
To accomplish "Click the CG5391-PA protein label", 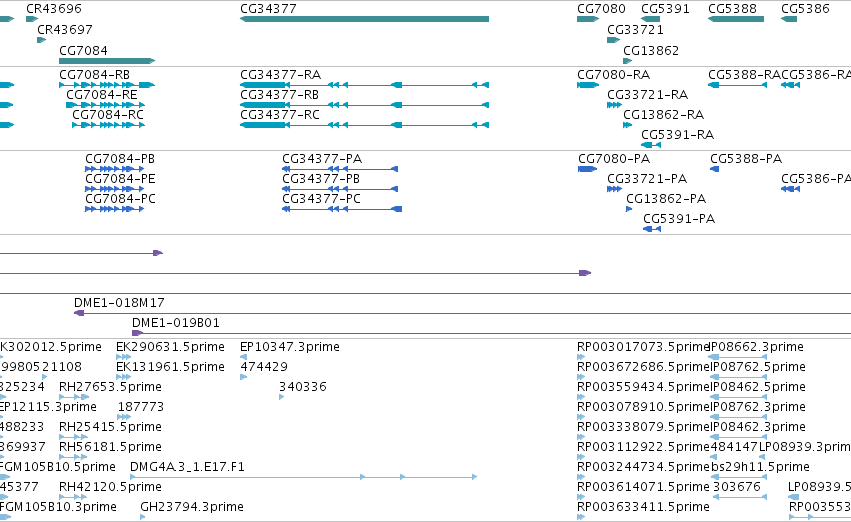I will tap(679, 219).
